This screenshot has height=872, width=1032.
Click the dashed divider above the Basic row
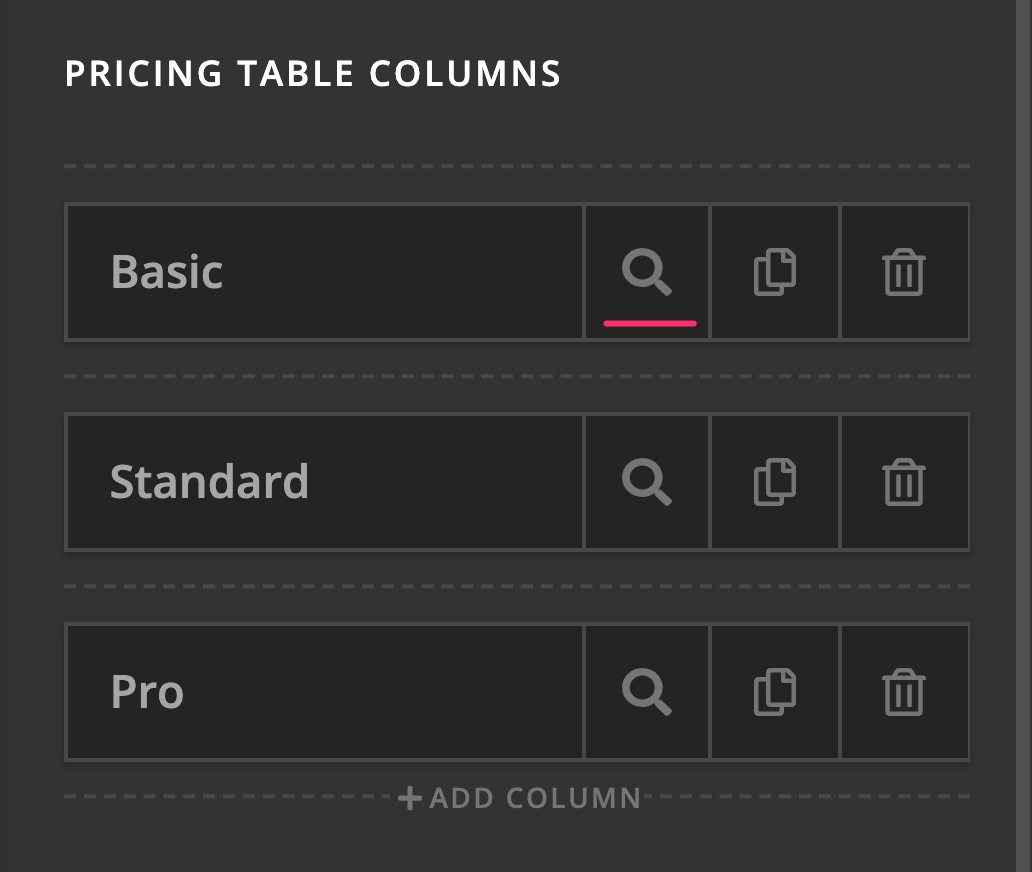click(517, 167)
